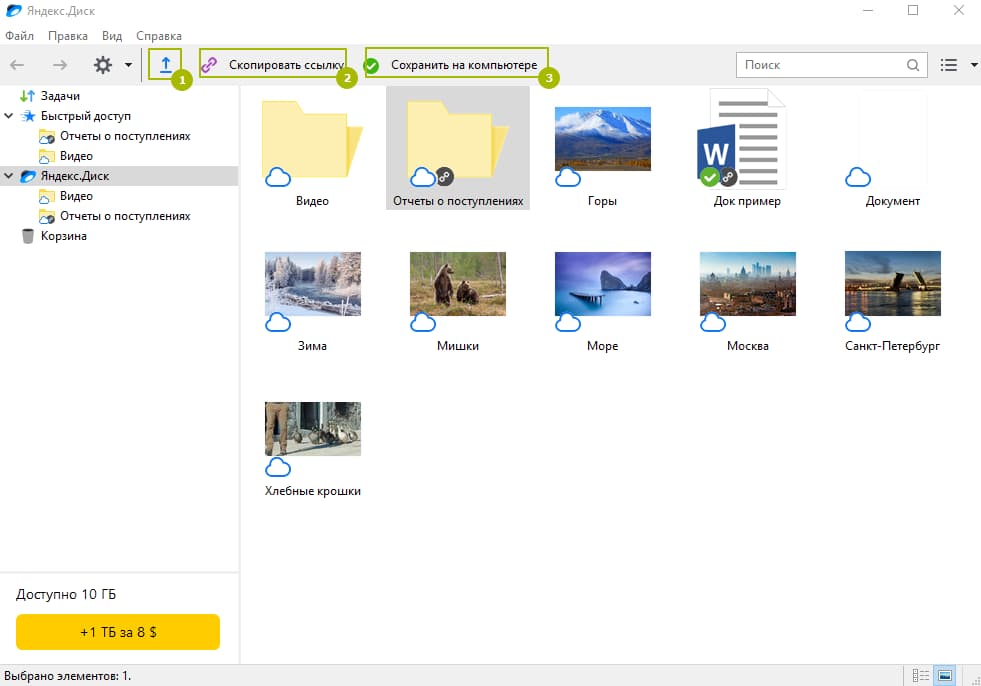This screenshot has height=686, width=981.
Task: Switch to large thumbnails view in status bar
Action: [x=945, y=676]
